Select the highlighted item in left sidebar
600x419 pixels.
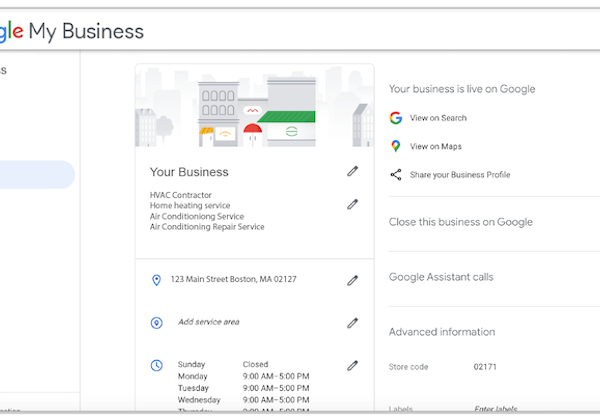coord(37,175)
